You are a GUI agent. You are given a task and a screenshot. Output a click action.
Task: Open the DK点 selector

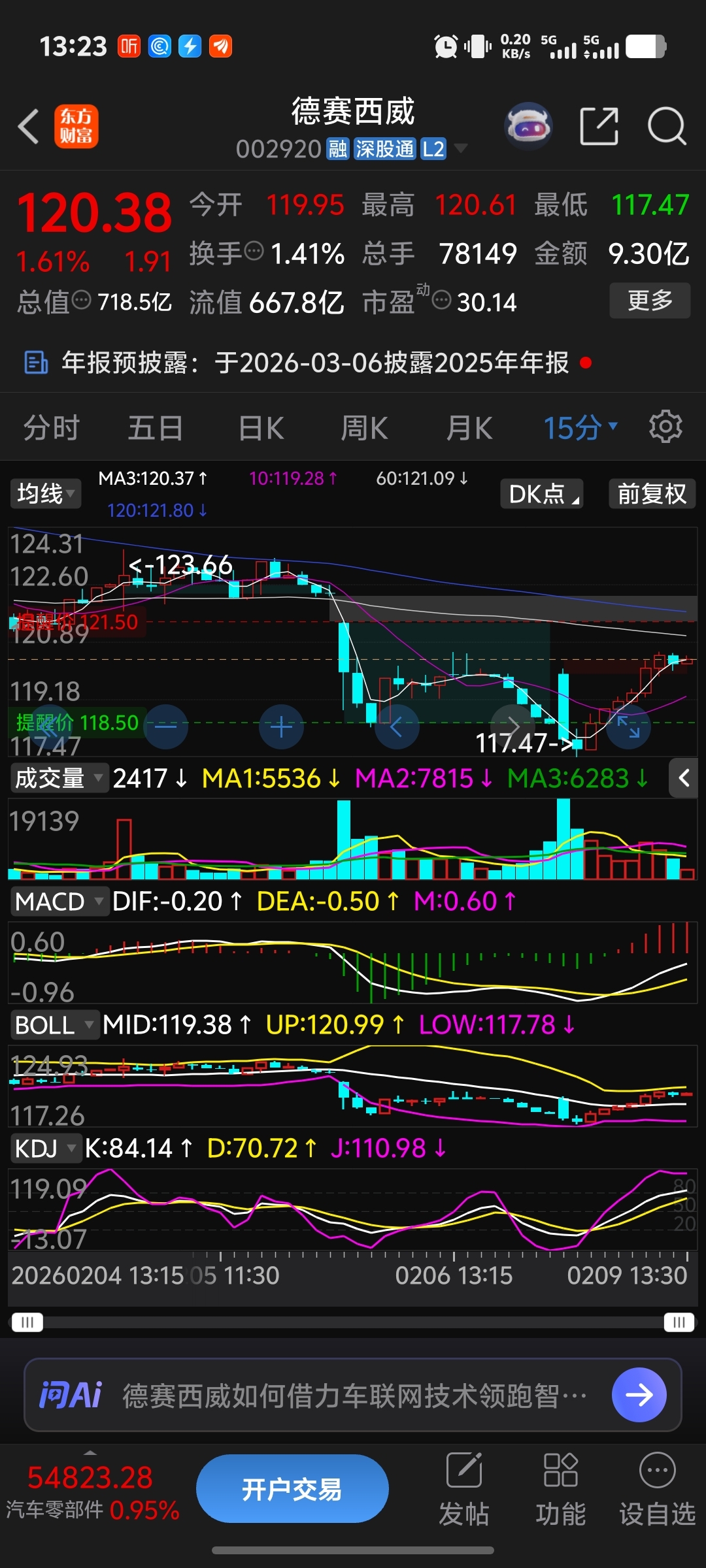click(541, 494)
